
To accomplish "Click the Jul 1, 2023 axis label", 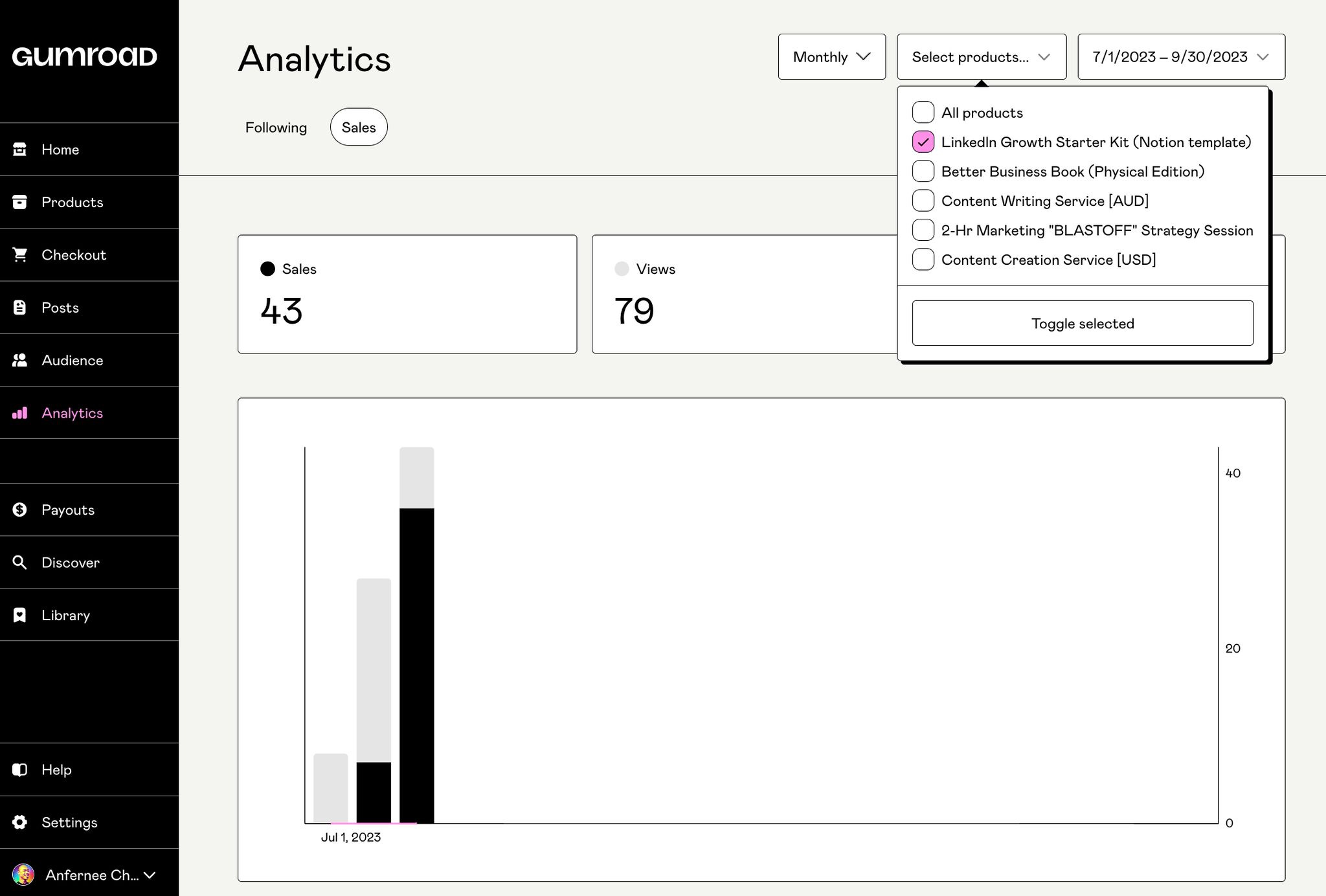I will coord(351,837).
